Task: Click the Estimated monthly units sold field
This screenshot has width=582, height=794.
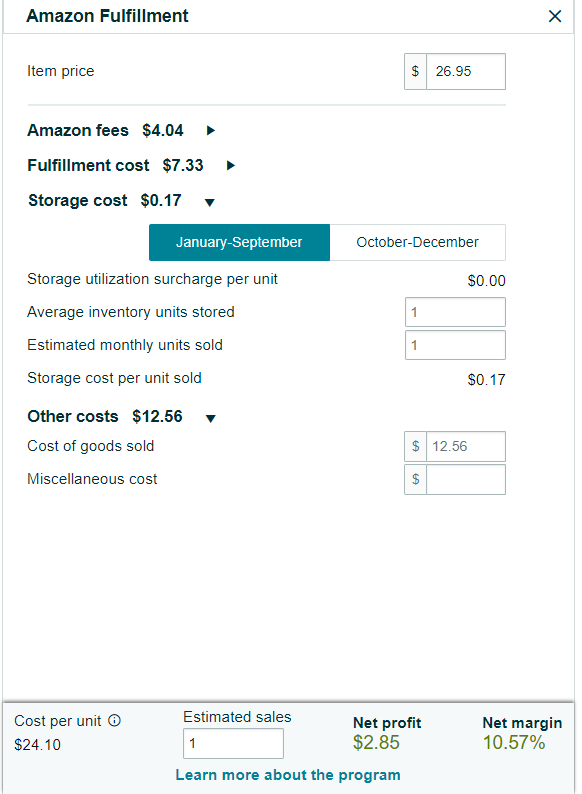Action: click(x=455, y=345)
